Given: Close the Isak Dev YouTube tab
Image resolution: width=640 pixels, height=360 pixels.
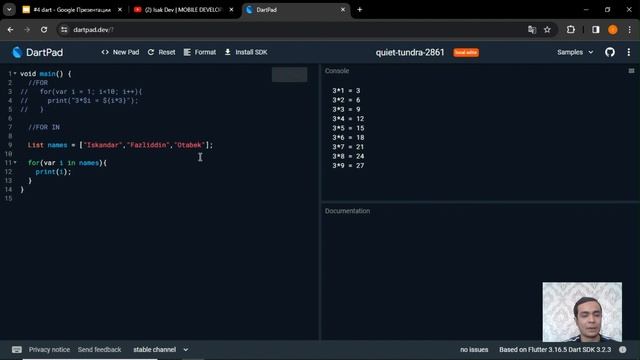Looking at the screenshot, I should (231, 10).
